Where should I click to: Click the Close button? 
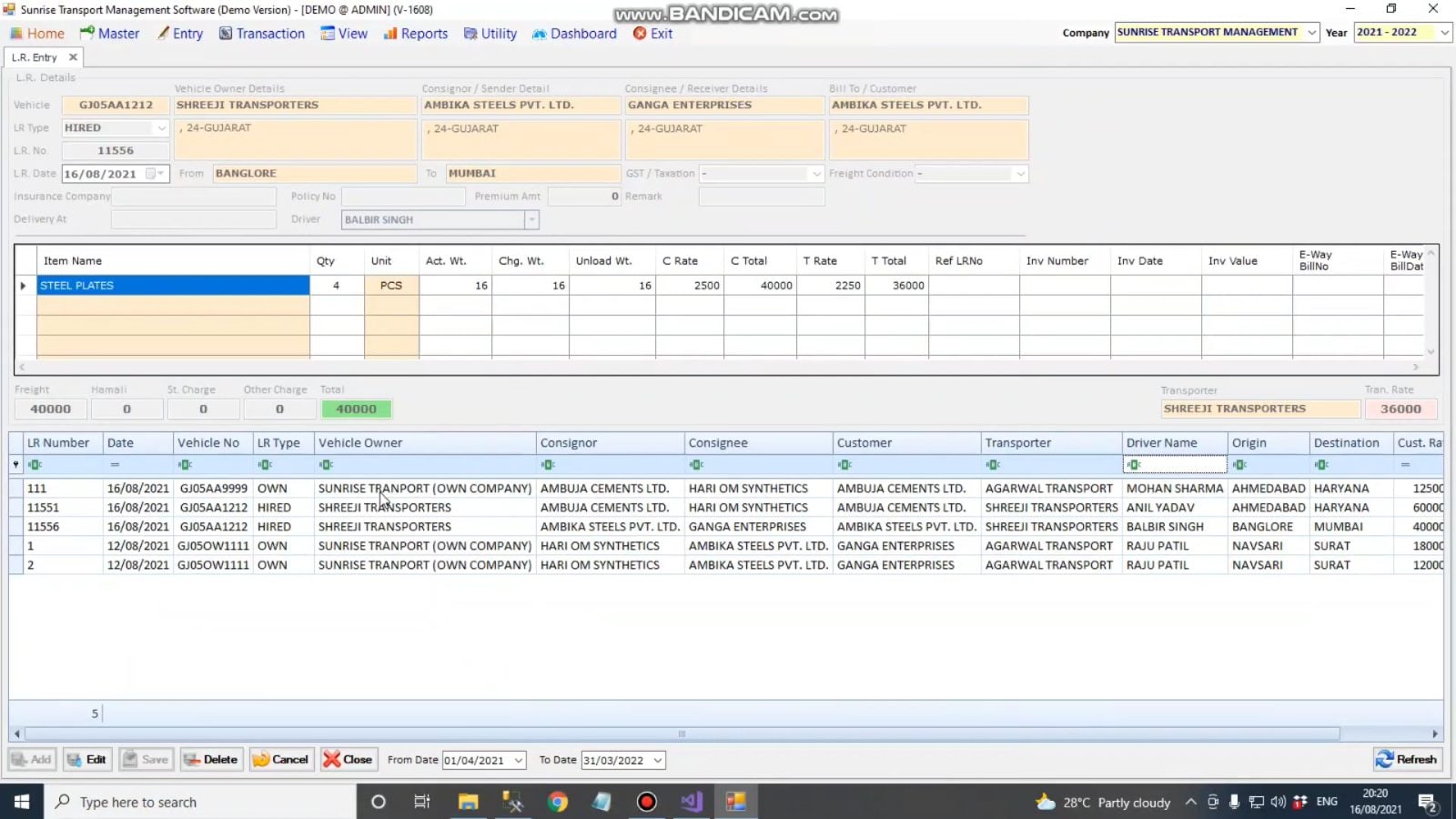pyautogui.click(x=349, y=759)
